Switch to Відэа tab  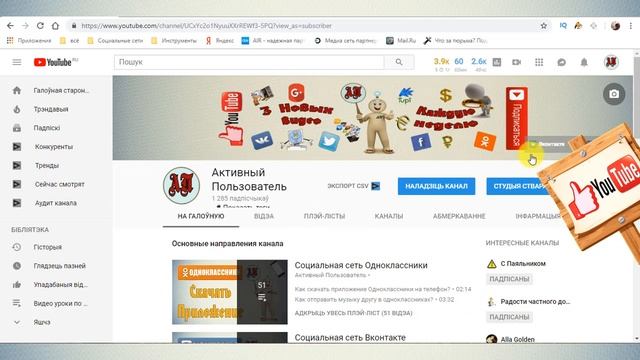pos(264,216)
